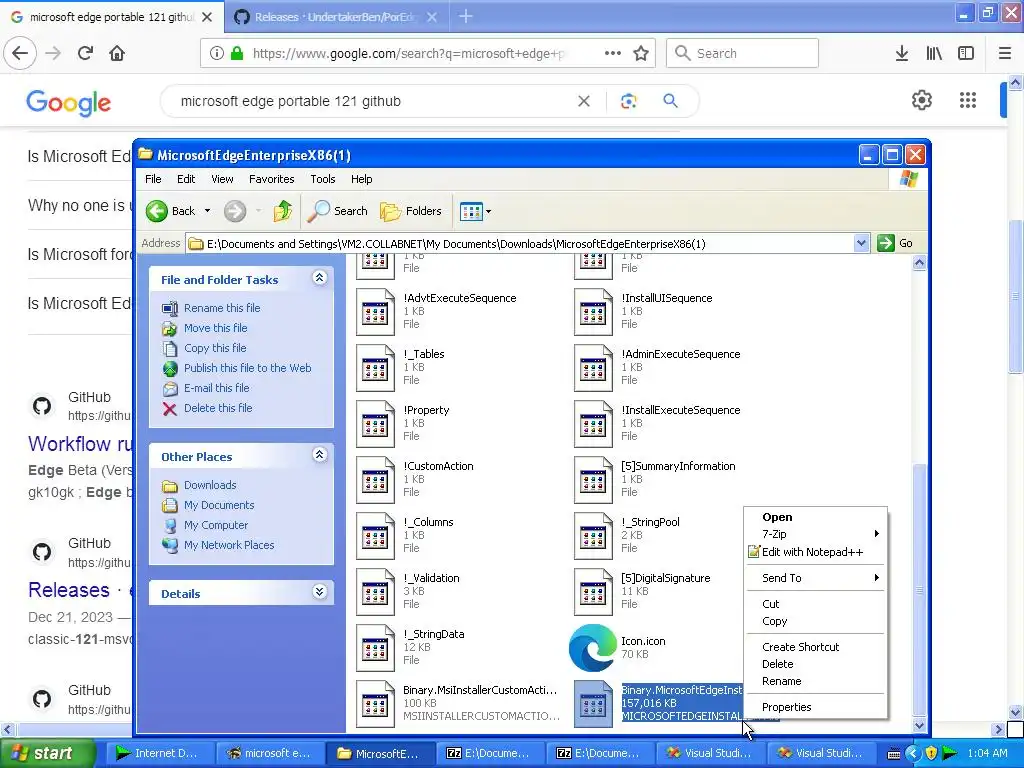Click Publish this file to the Web
The width and height of the screenshot is (1024, 768).
(x=248, y=368)
